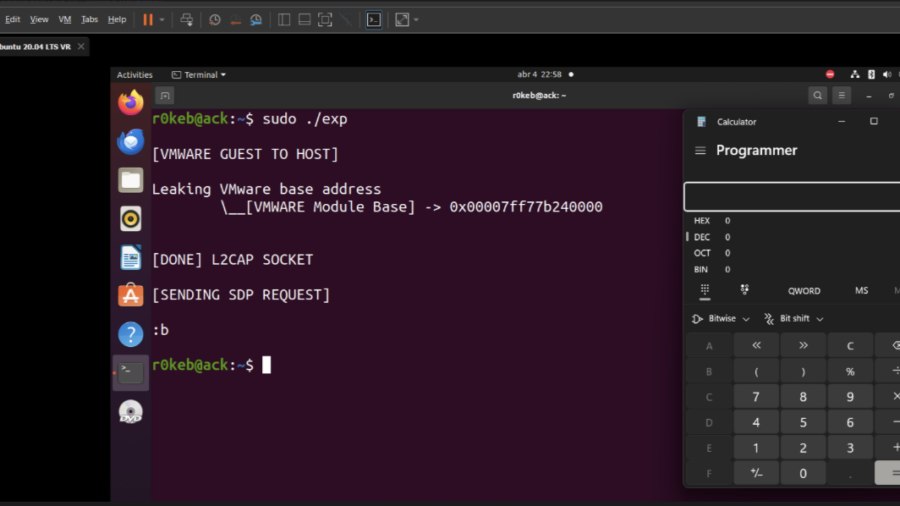900x506 pixels.
Task: Click the percent % key
Action: coord(850,371)
